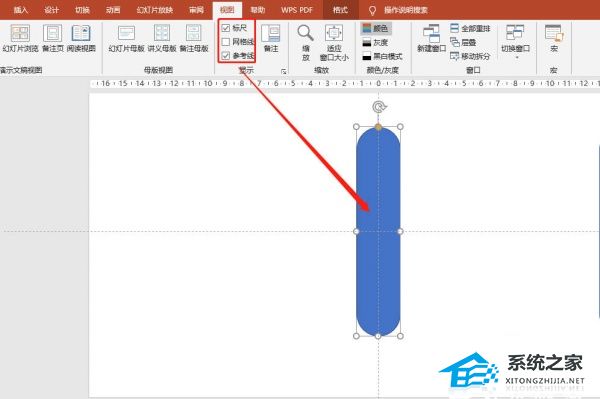600x399 pixels.
Task: Switch to Notes Page (备注页) view
Action: [x=52, y=38]
